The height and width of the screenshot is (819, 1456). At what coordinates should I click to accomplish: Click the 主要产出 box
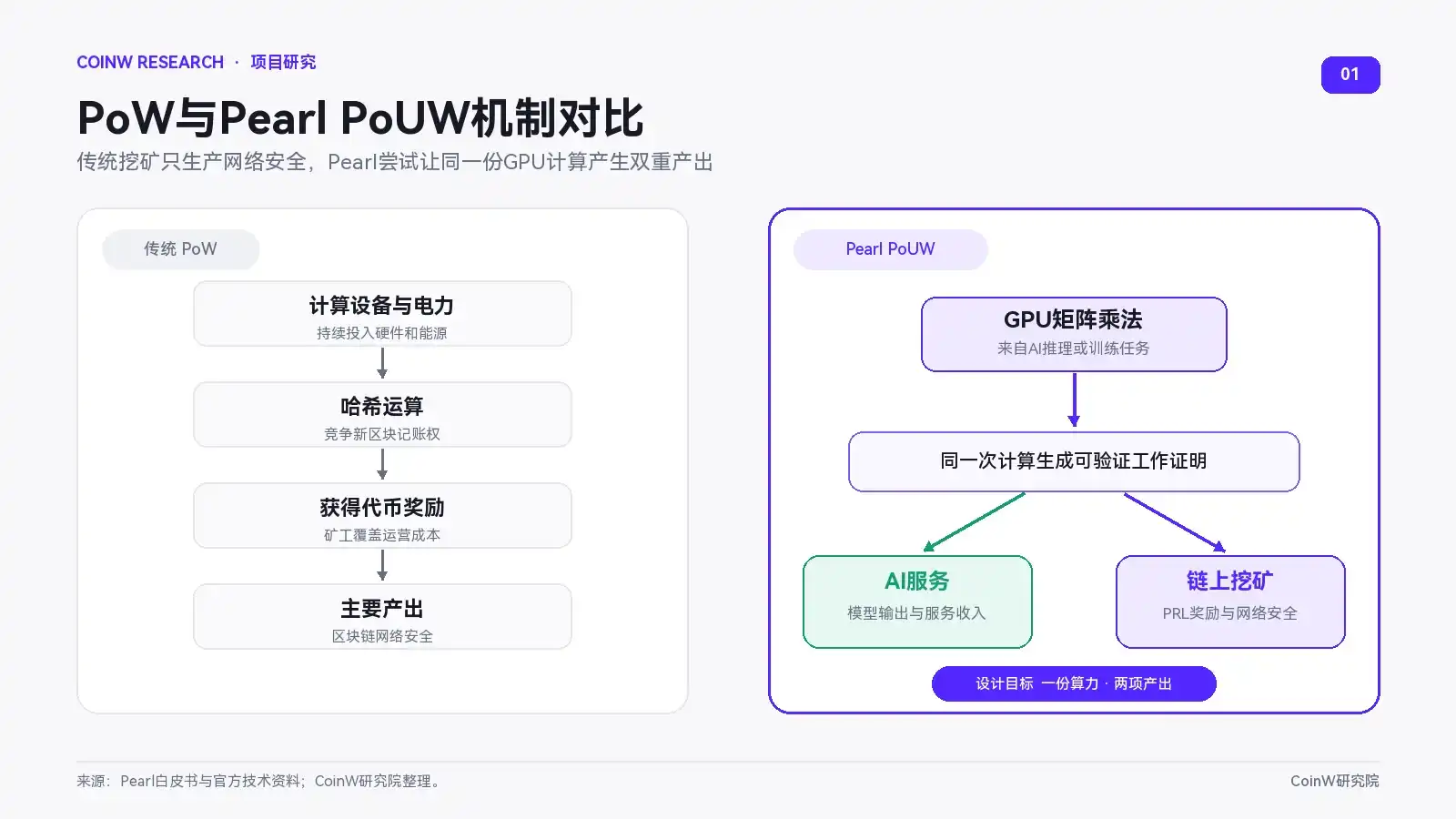[382, 617]
